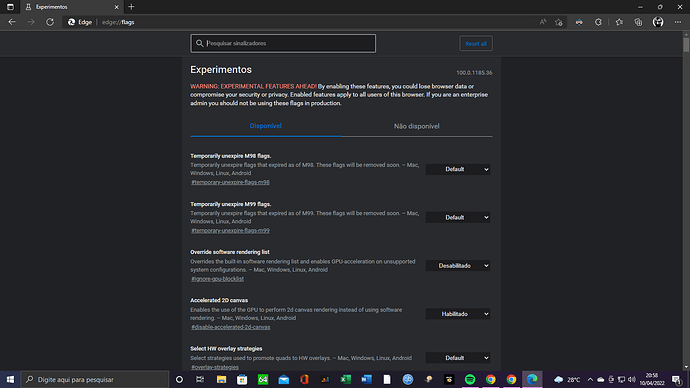Reload the edge://flags page
690x388 pixels.
(x=50, y=22)
